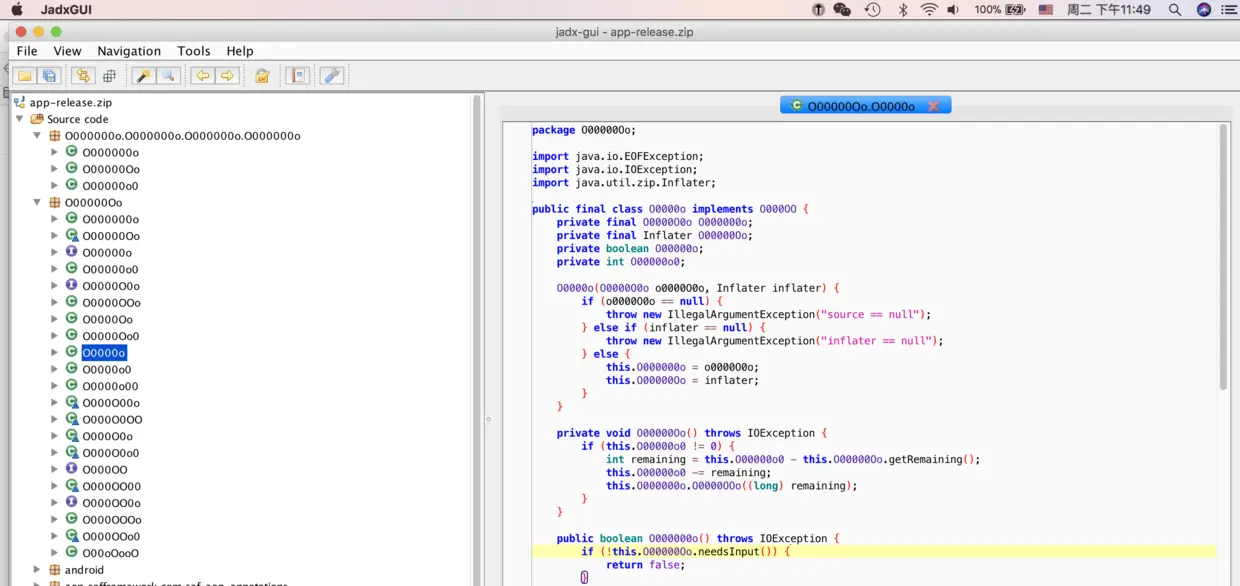Image resolution: width=1240 pixels, height=586 pixels.
Task: Expand the O000OO interface node
Action: (55, 469)
